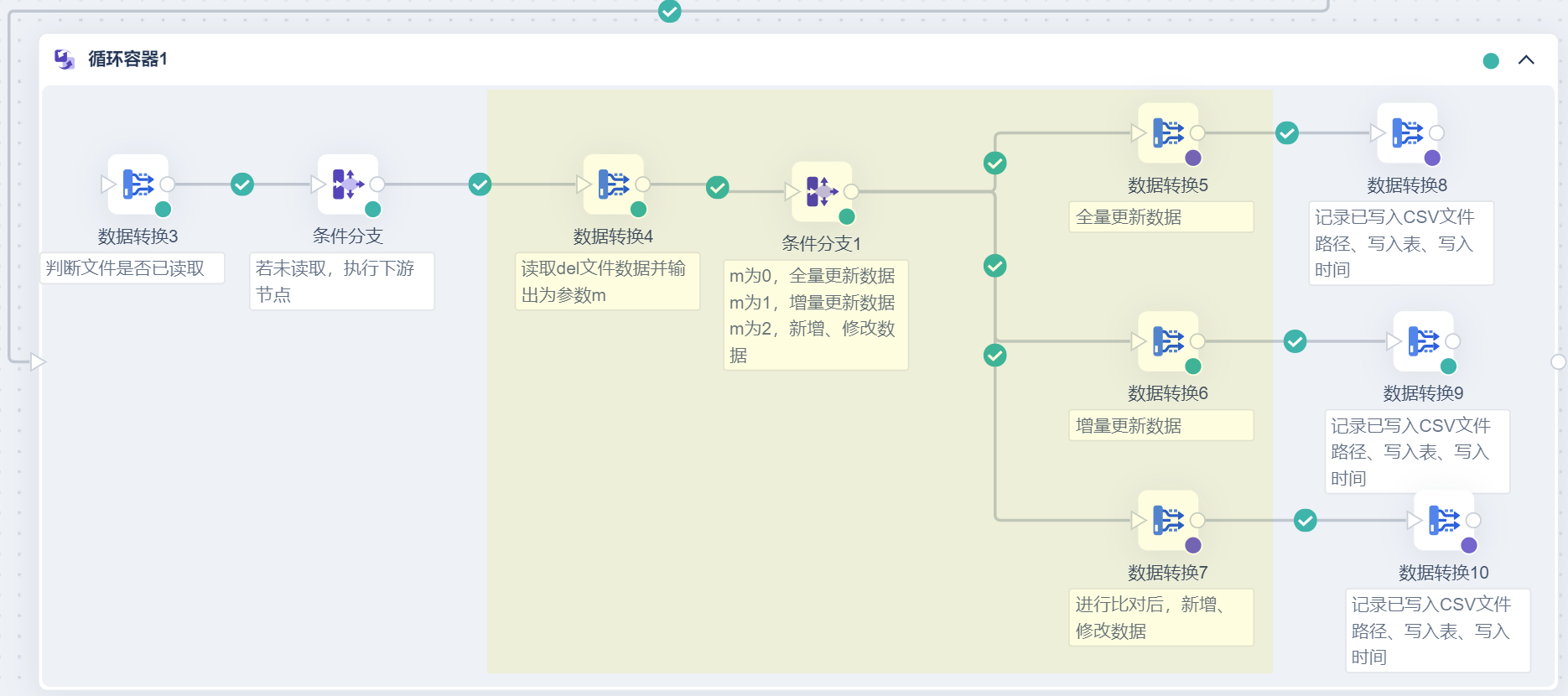Viewport: 1568px width, 696px height.
Task: Click the check mark between 数据转换6 and 数据转换9
Action: coord(1295,341)
